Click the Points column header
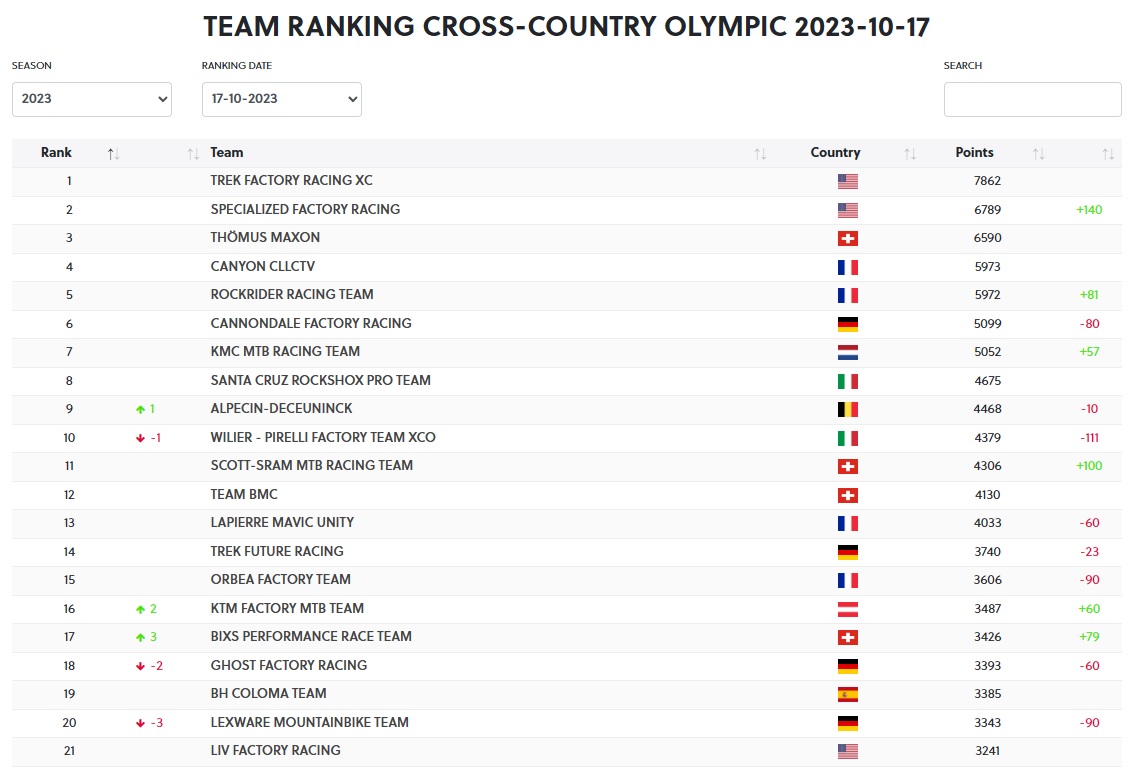Viewport: 1138px width, 768px height. [974, 152]
